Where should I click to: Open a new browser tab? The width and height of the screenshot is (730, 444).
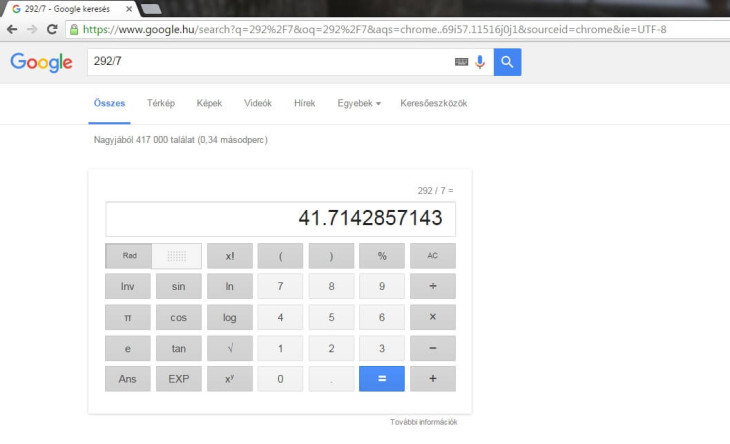pyautogui.click(x=151, y=9)
